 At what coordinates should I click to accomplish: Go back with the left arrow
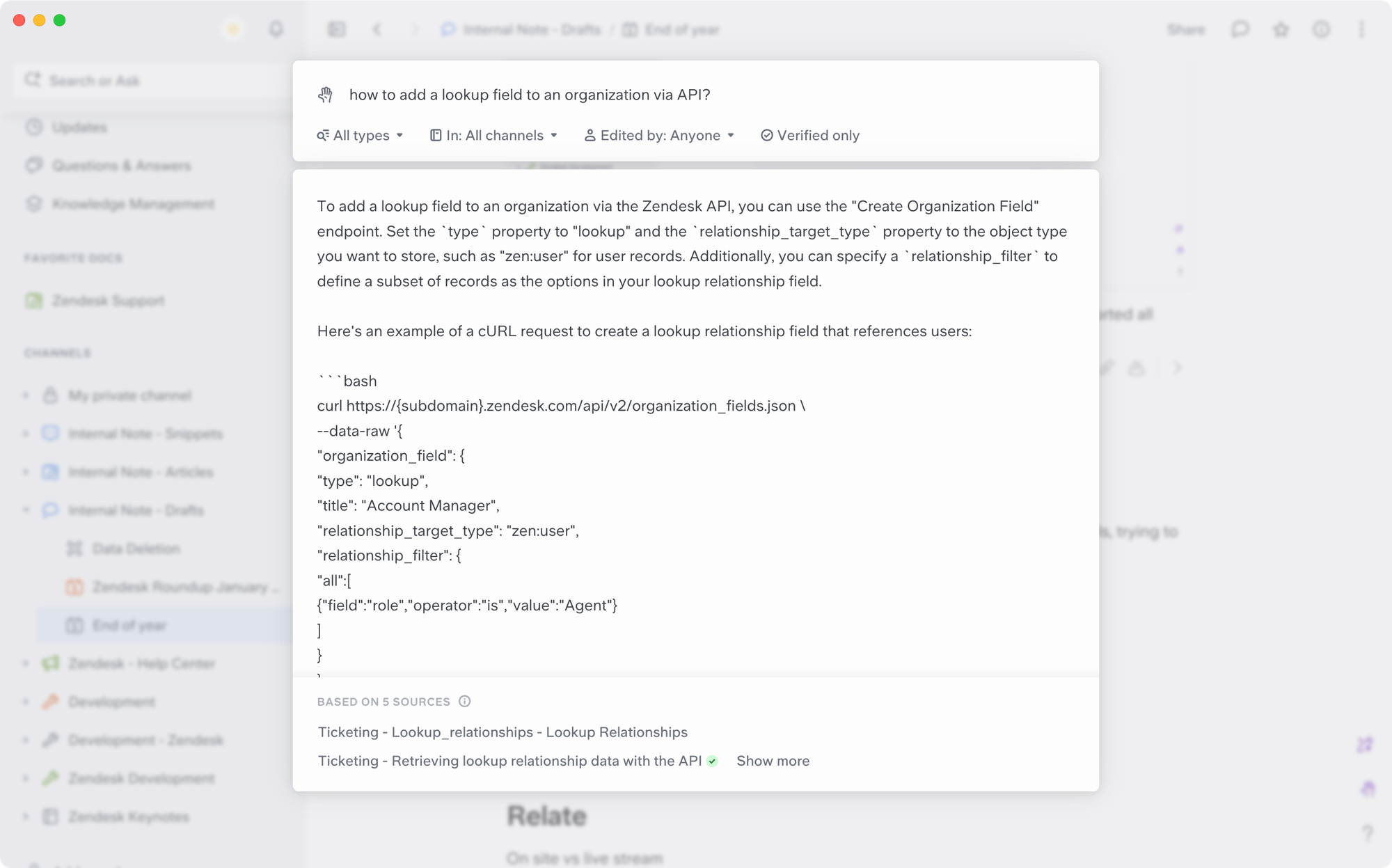[x=377, y=29]
